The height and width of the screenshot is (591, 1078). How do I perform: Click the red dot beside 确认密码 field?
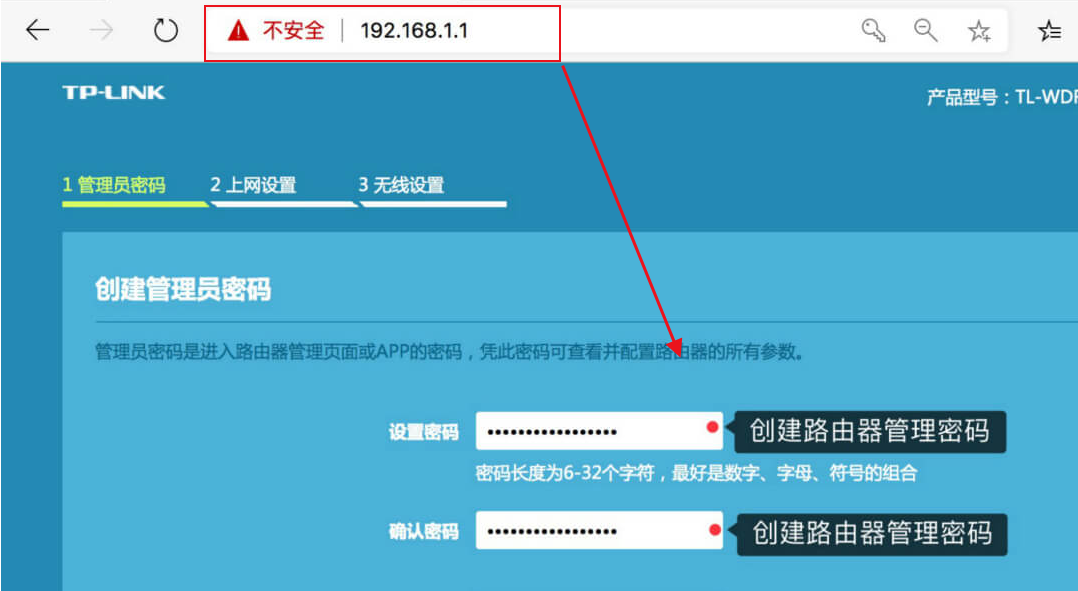[x=714, y=530]
